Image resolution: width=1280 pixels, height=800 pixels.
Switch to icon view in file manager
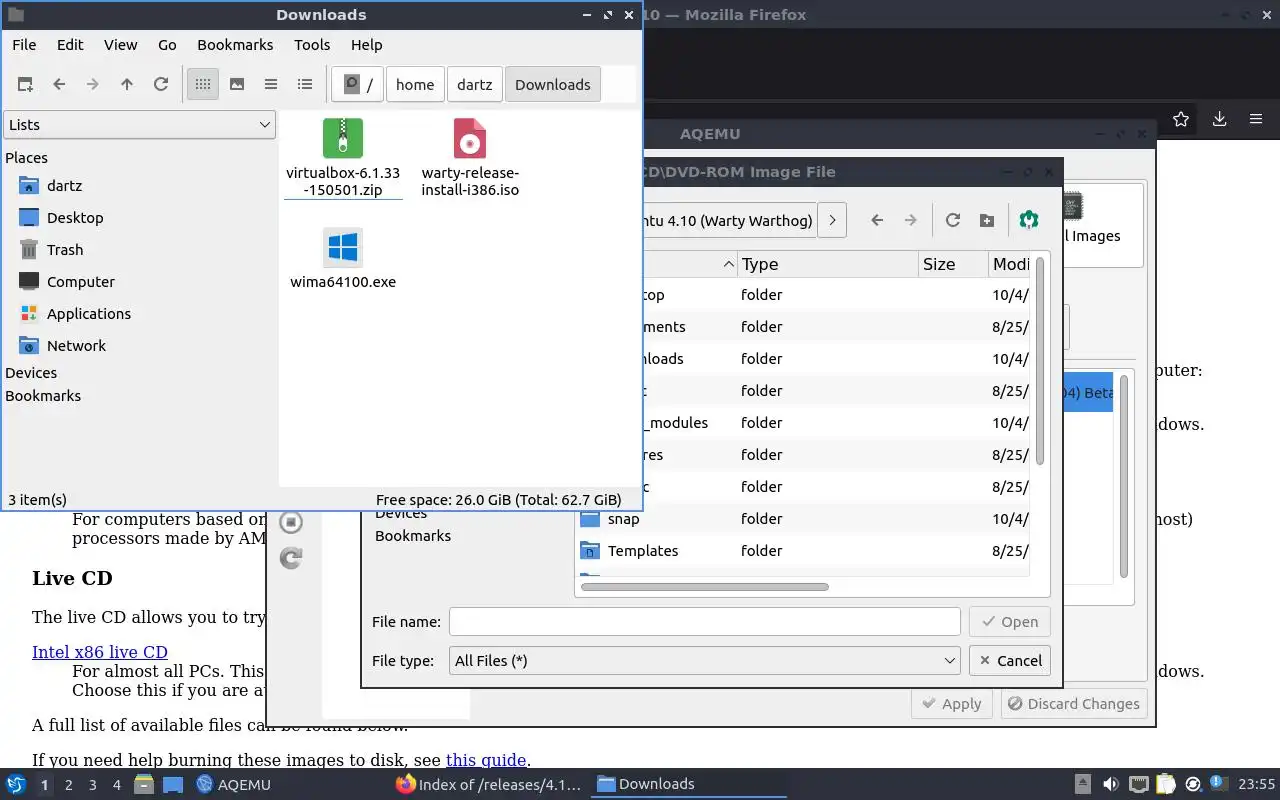(x=203, y=85)
